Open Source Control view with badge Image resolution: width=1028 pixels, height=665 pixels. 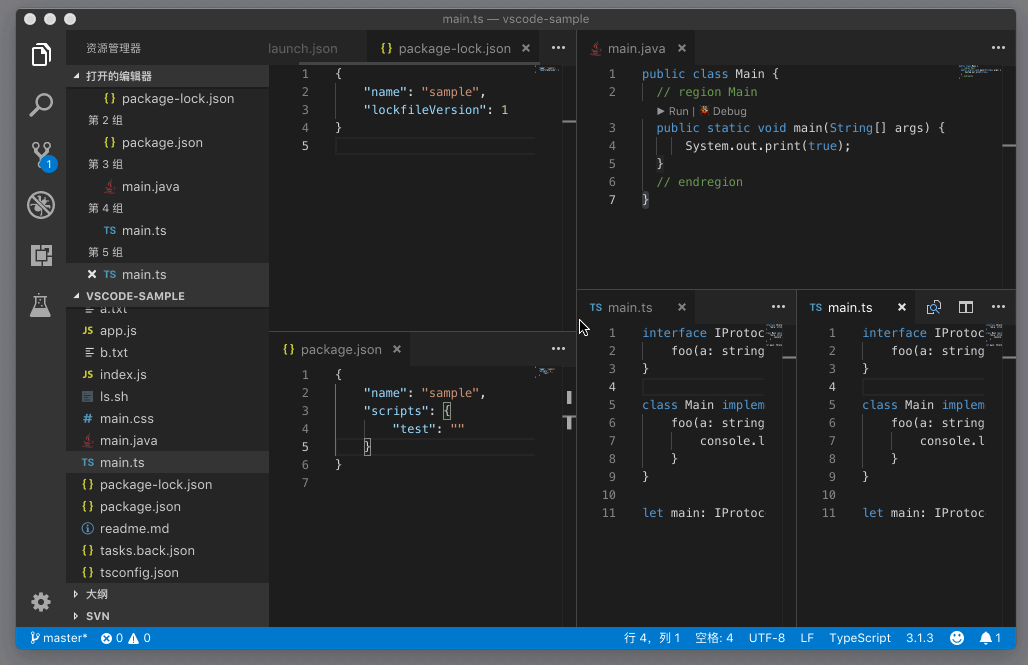point(41,155)
